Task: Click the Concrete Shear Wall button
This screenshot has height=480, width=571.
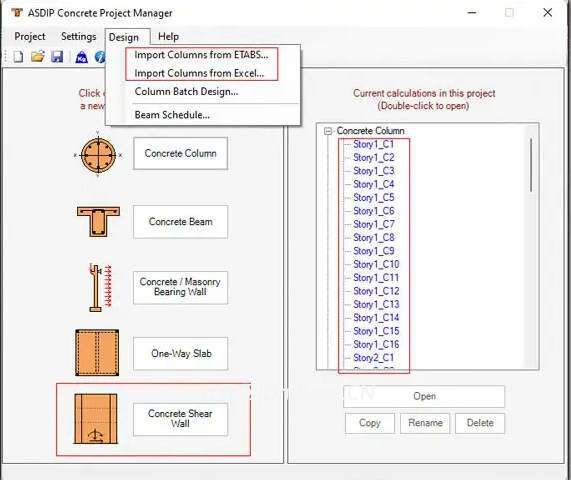Action: (181, 419)
